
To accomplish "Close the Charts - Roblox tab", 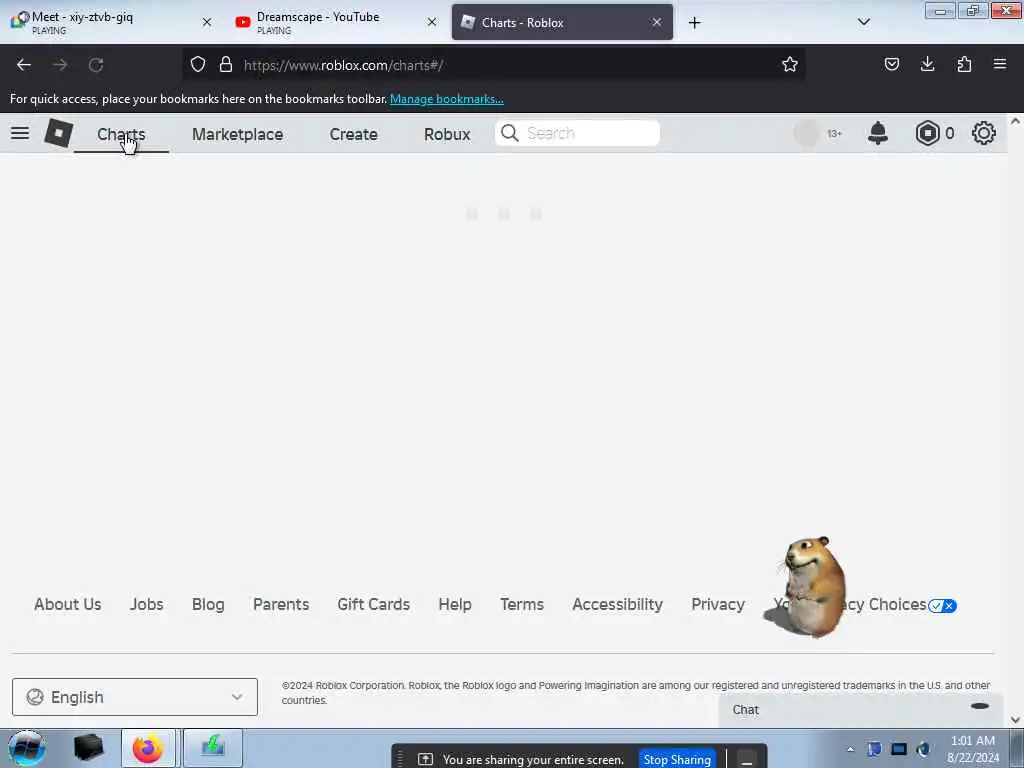I will pyautogui.click(x=656, y=22).
